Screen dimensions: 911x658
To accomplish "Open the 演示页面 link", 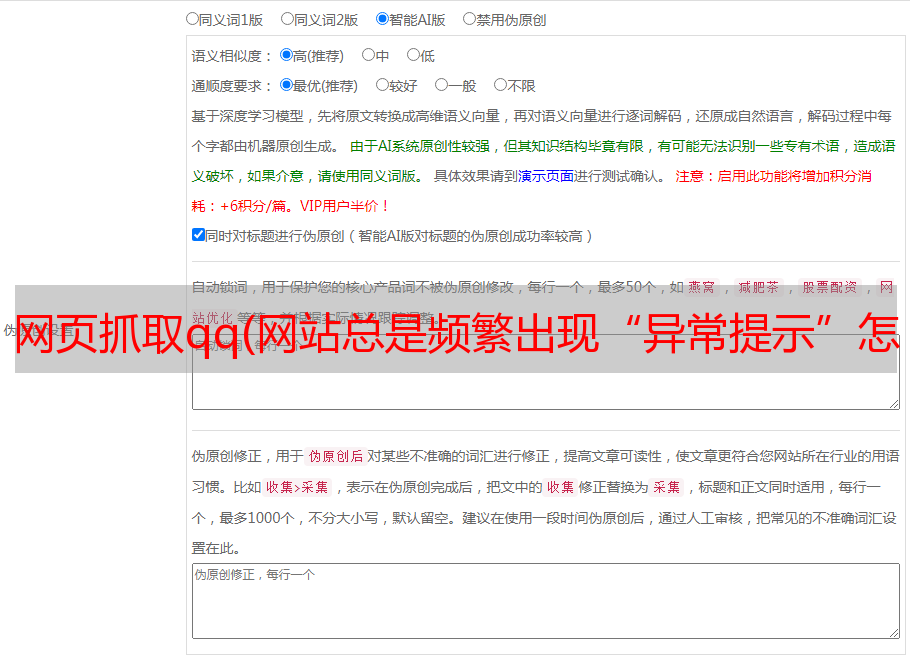I will coord(546,176).
